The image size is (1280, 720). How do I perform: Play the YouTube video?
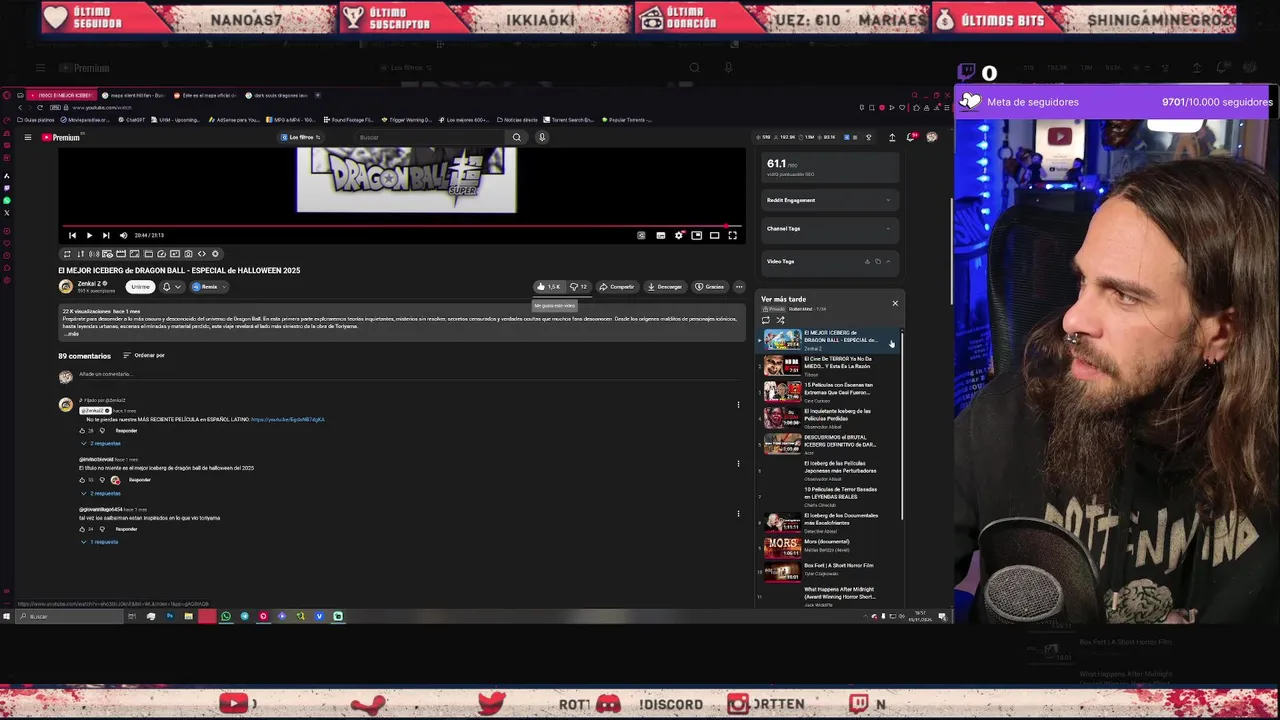(89, 235)
